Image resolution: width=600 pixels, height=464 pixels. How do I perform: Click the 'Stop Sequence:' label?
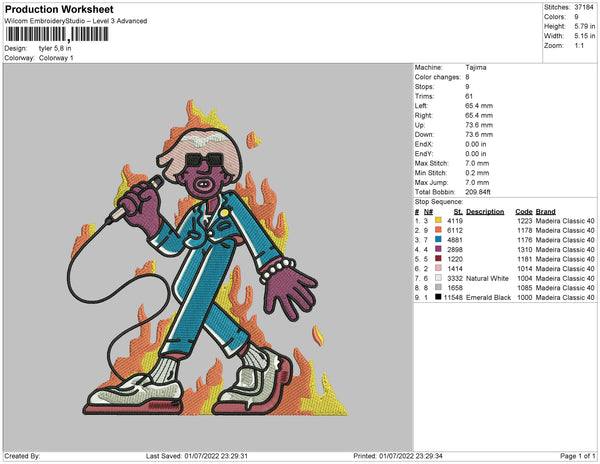[439, 202]
